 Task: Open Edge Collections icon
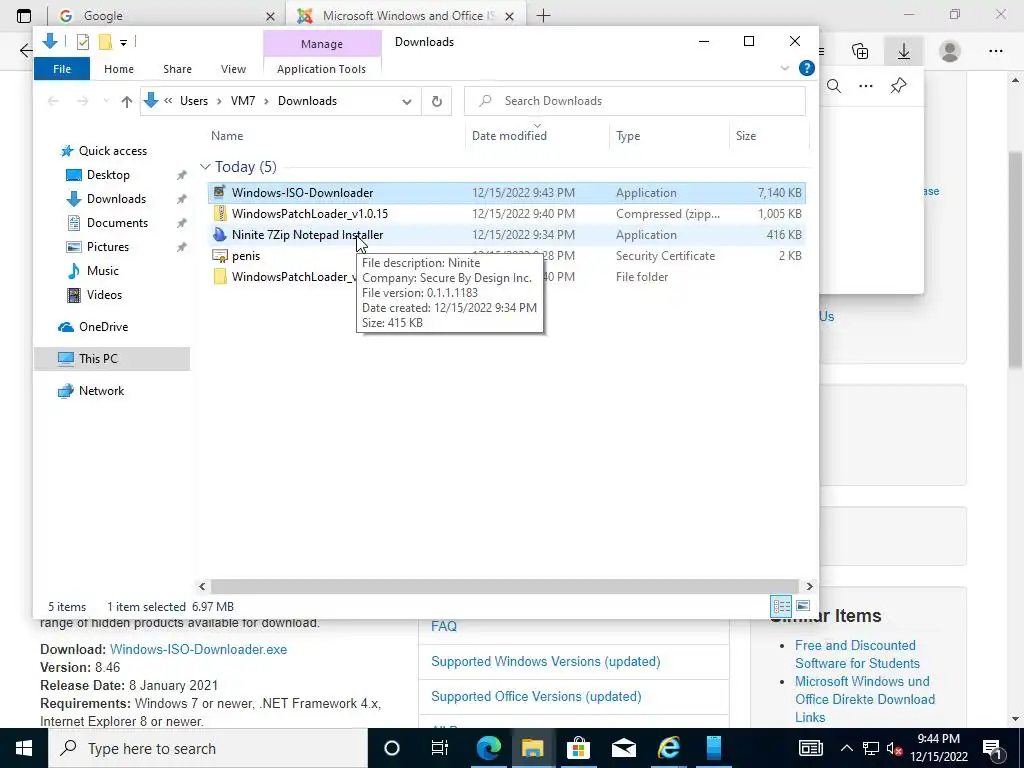(860, 51)
